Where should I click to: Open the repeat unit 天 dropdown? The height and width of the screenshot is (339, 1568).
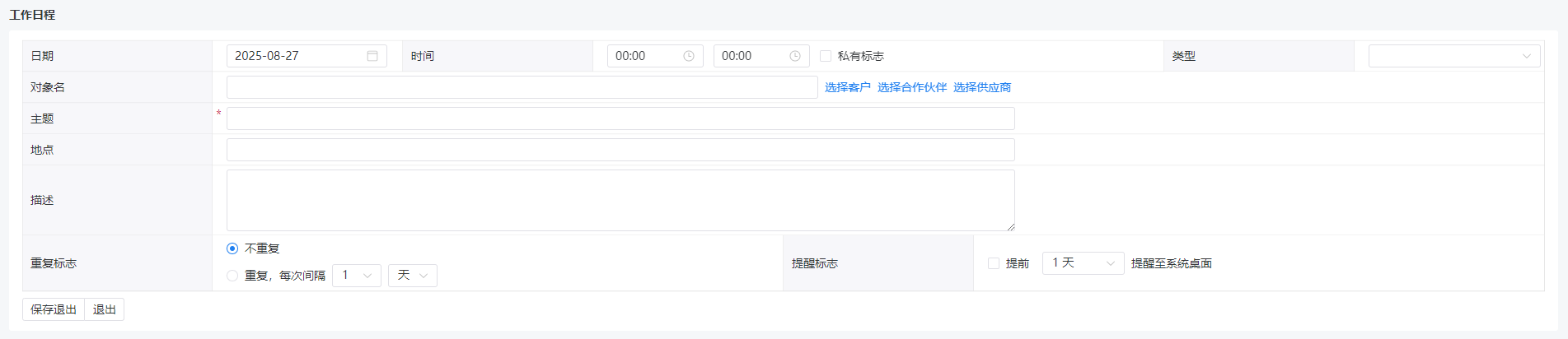(x=412, y=276)
